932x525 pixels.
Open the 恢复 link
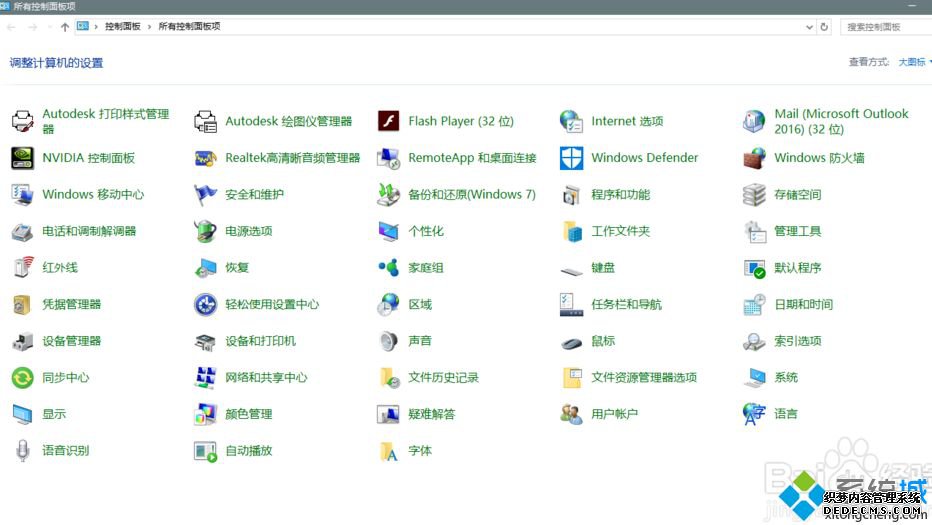[x=237, y=268]
